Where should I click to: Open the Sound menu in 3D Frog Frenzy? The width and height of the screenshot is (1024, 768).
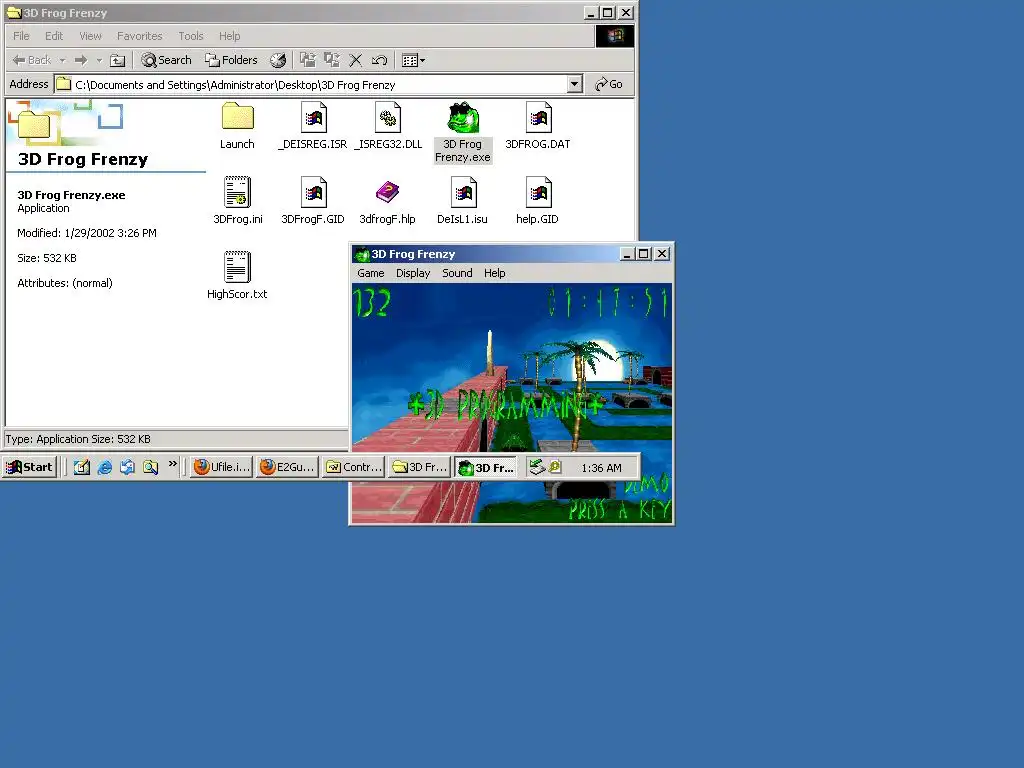click(457, 273)
